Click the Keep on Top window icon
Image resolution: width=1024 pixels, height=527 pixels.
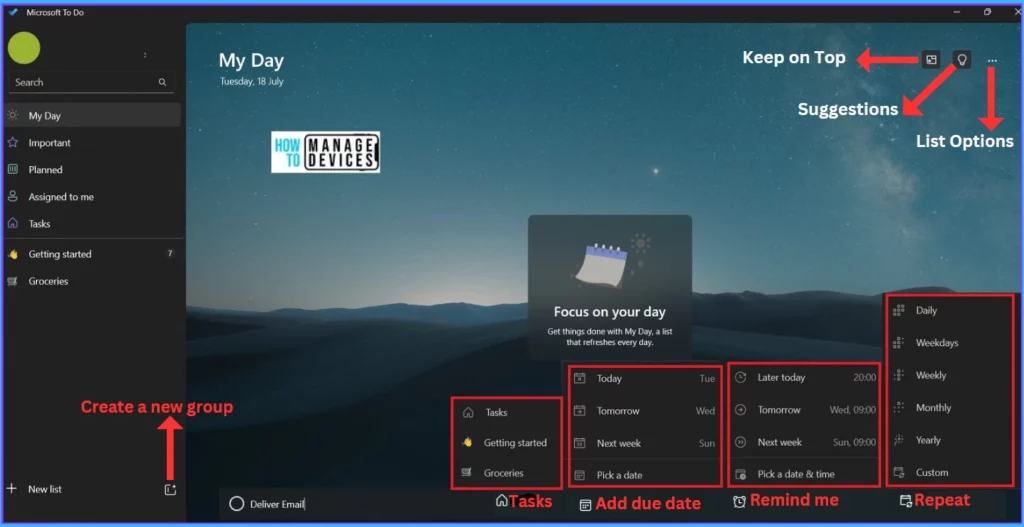pos(931,59)
